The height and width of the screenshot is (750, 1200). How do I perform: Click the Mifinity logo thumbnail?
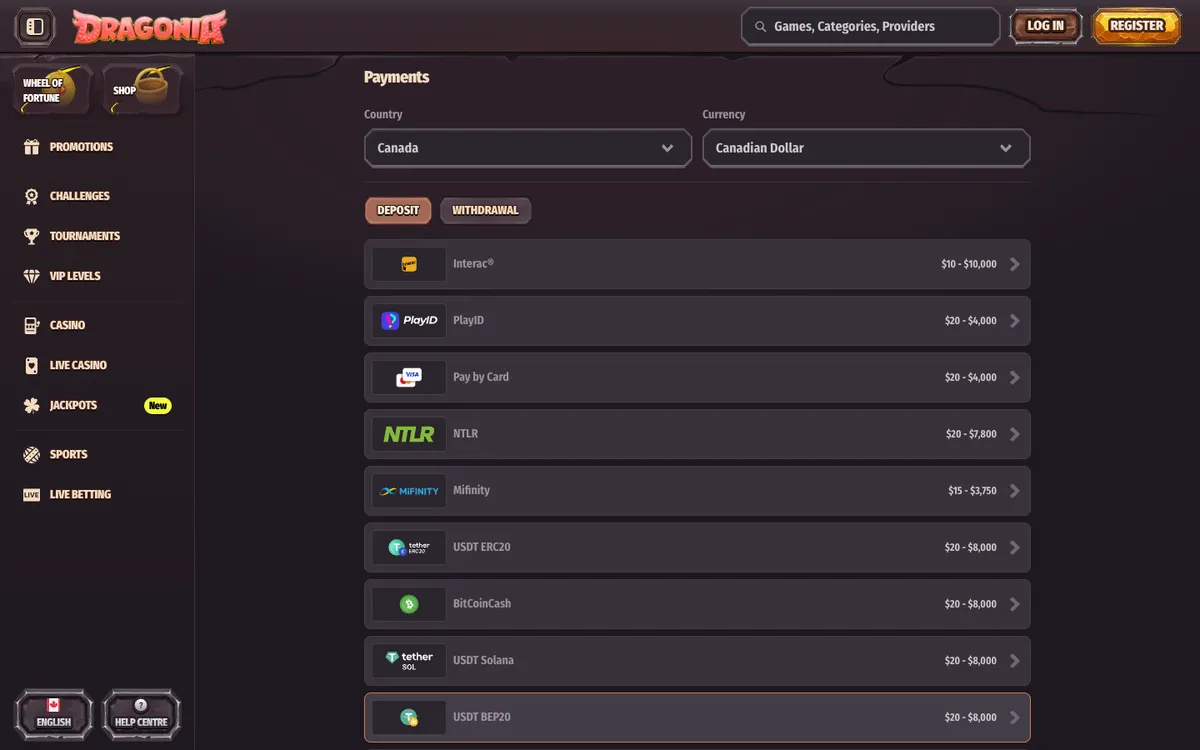point(409,491)
